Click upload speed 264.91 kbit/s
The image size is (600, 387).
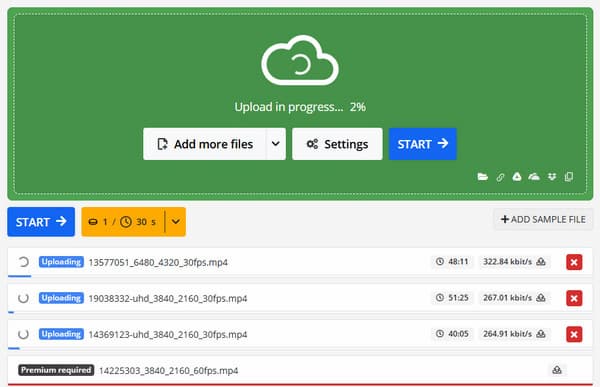pyautogui.click(x=514, y=333)
